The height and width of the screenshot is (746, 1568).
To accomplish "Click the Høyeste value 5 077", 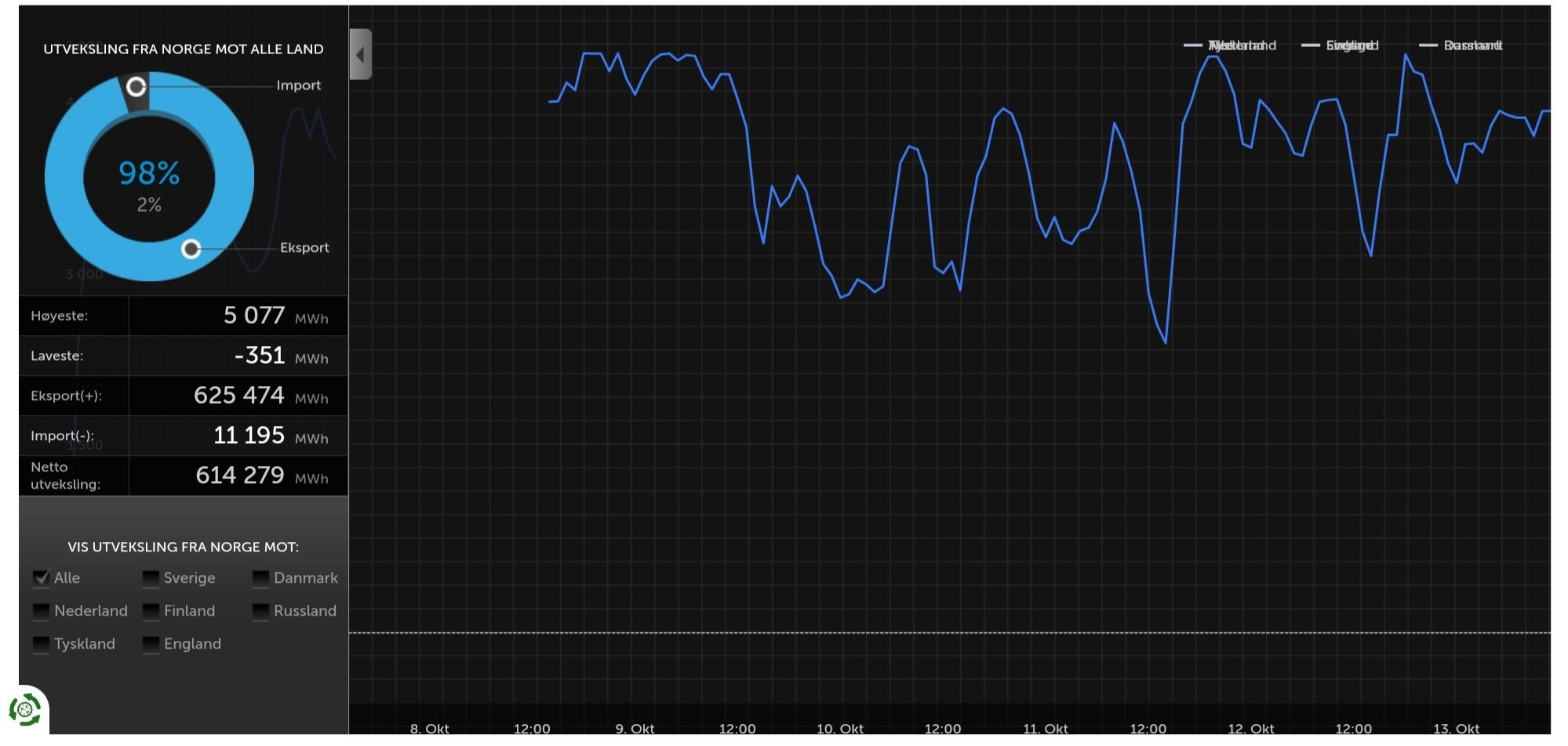I will pos(254,315).
